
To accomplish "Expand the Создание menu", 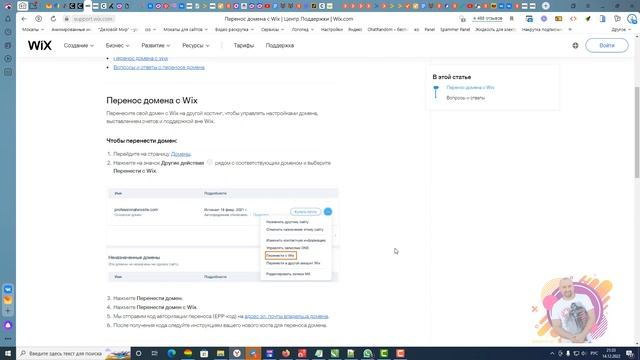I will point(78,45).
